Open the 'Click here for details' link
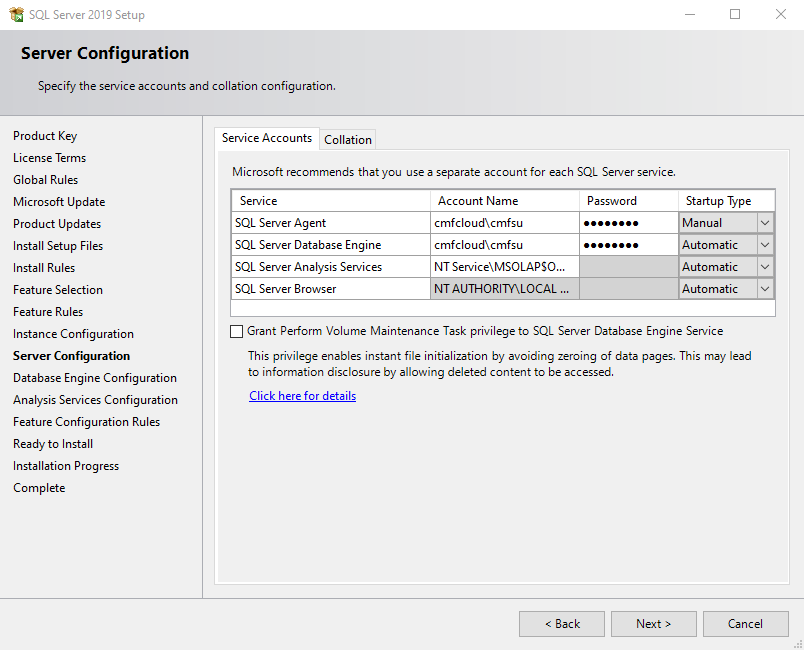The image size is (804, 650). click(x=302, y=396)
